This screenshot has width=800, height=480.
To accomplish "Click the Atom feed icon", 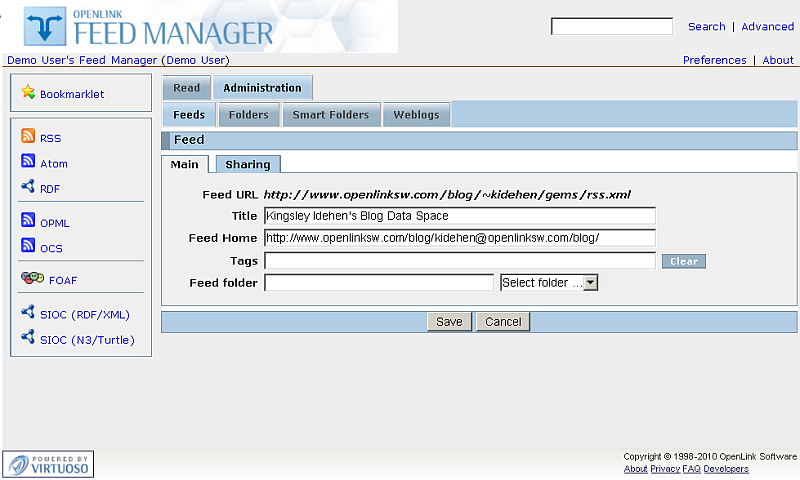I will coord(28,162).
